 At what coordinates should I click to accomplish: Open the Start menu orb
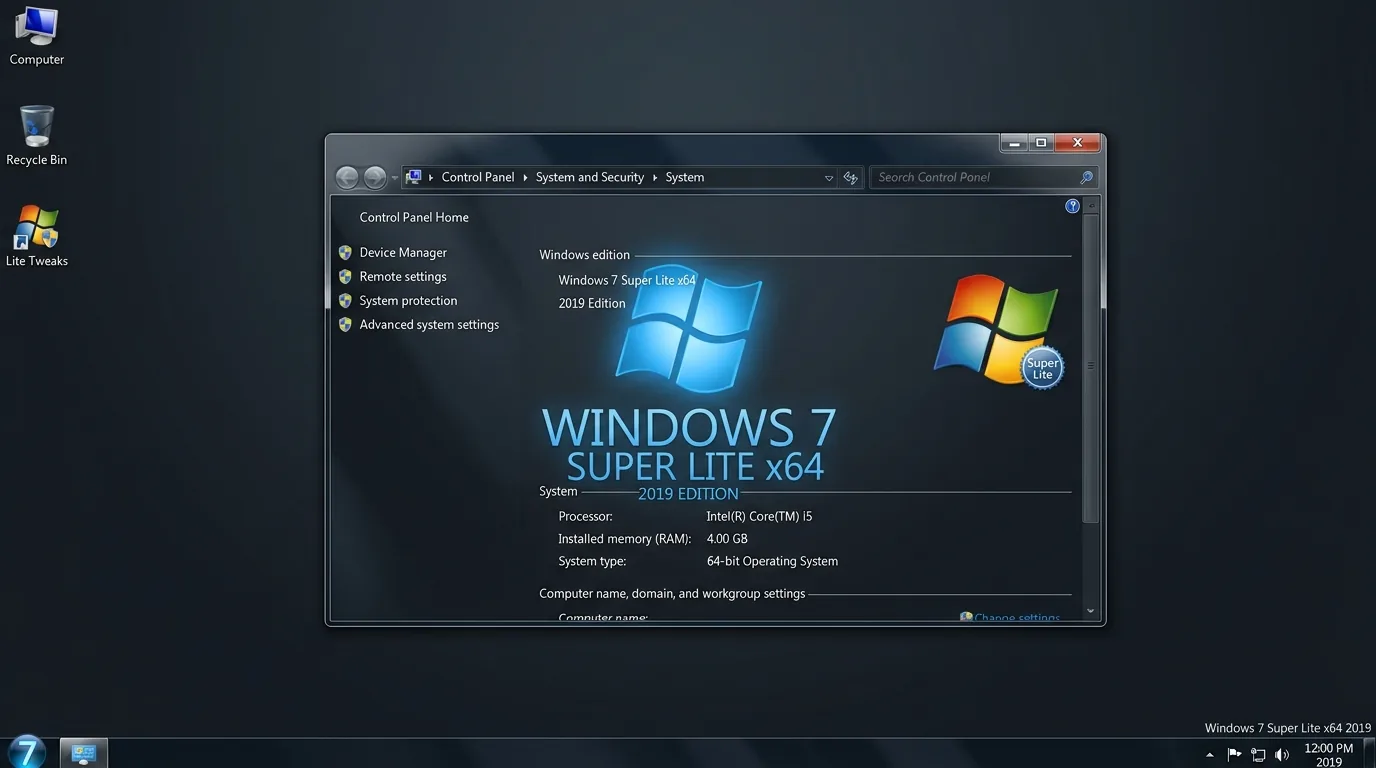click(x=26, y=751)
